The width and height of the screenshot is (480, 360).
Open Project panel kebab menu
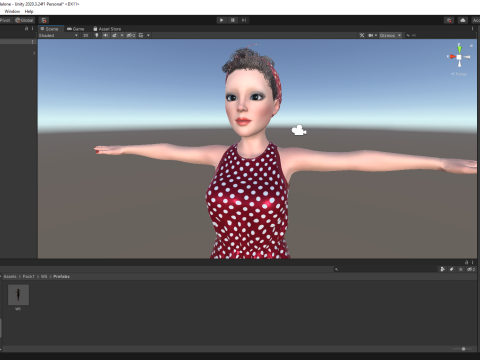coord(472,262)
